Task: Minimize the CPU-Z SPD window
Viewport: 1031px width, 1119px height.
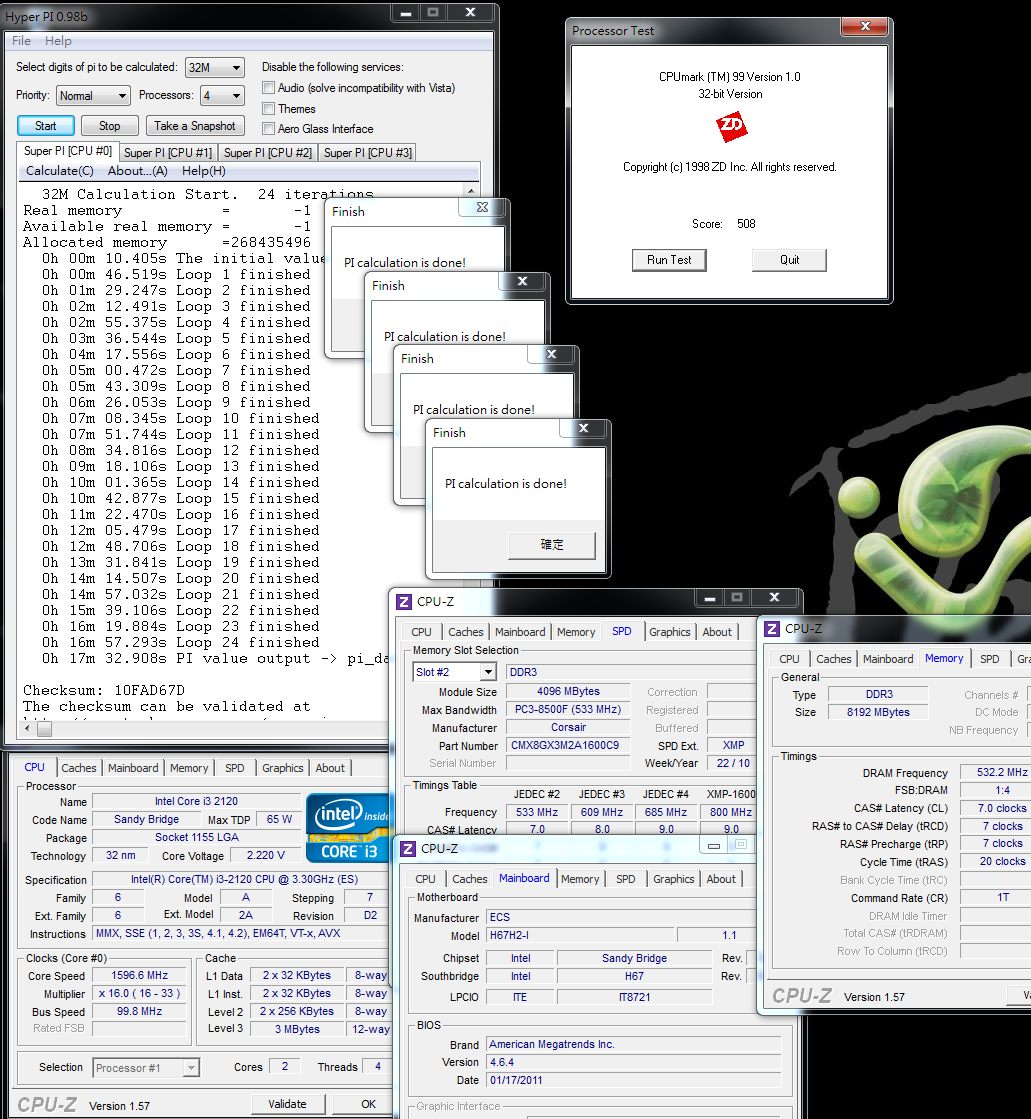Action: [710, 597]
